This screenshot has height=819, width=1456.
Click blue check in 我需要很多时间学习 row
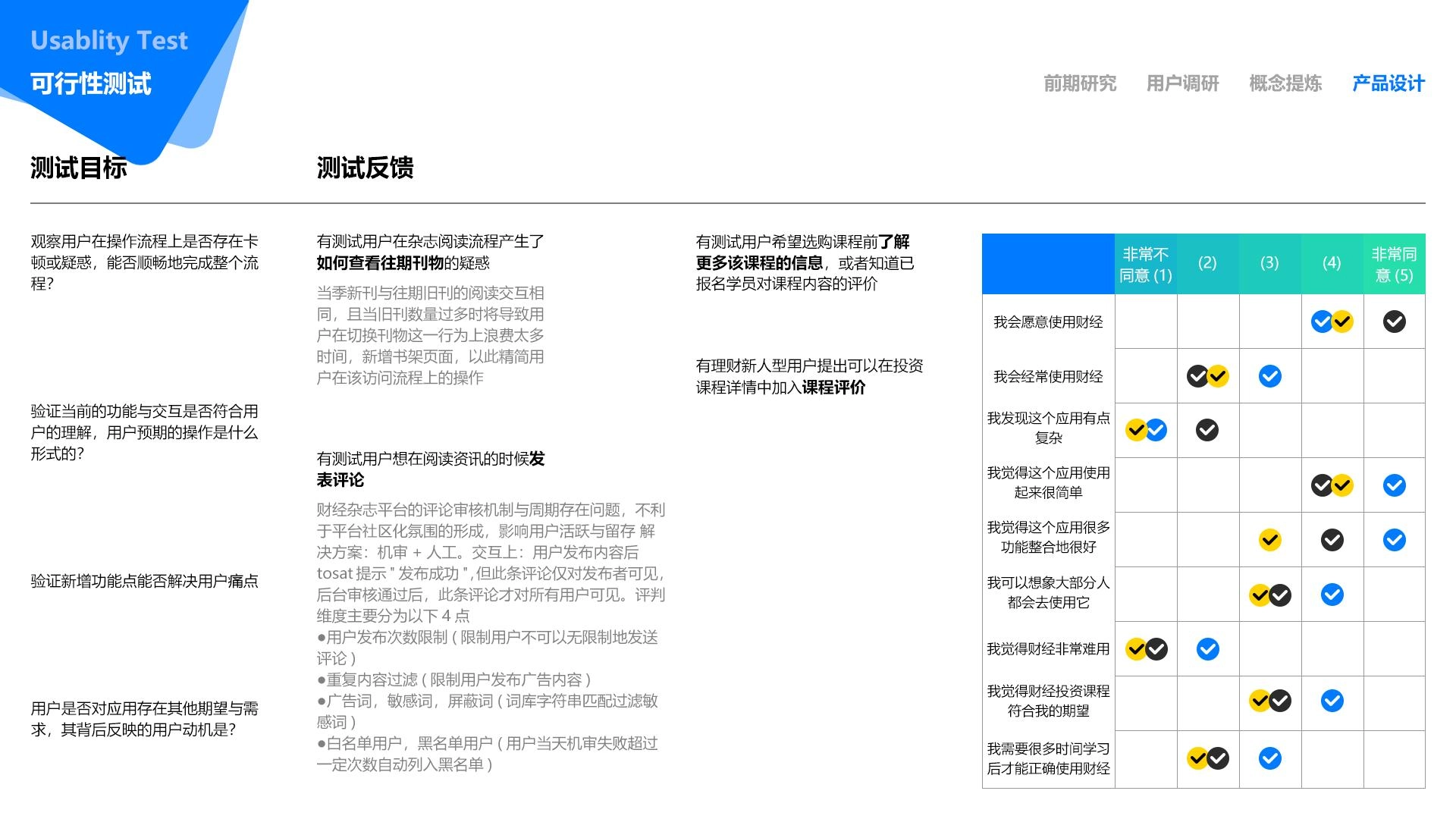(1269, 758)
